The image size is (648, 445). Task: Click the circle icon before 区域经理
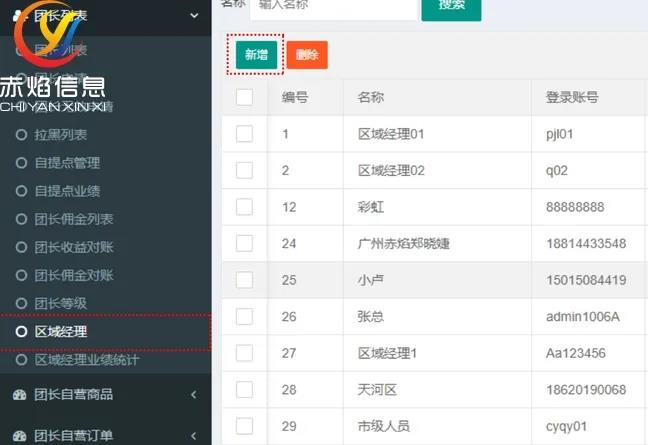(21, 331)
